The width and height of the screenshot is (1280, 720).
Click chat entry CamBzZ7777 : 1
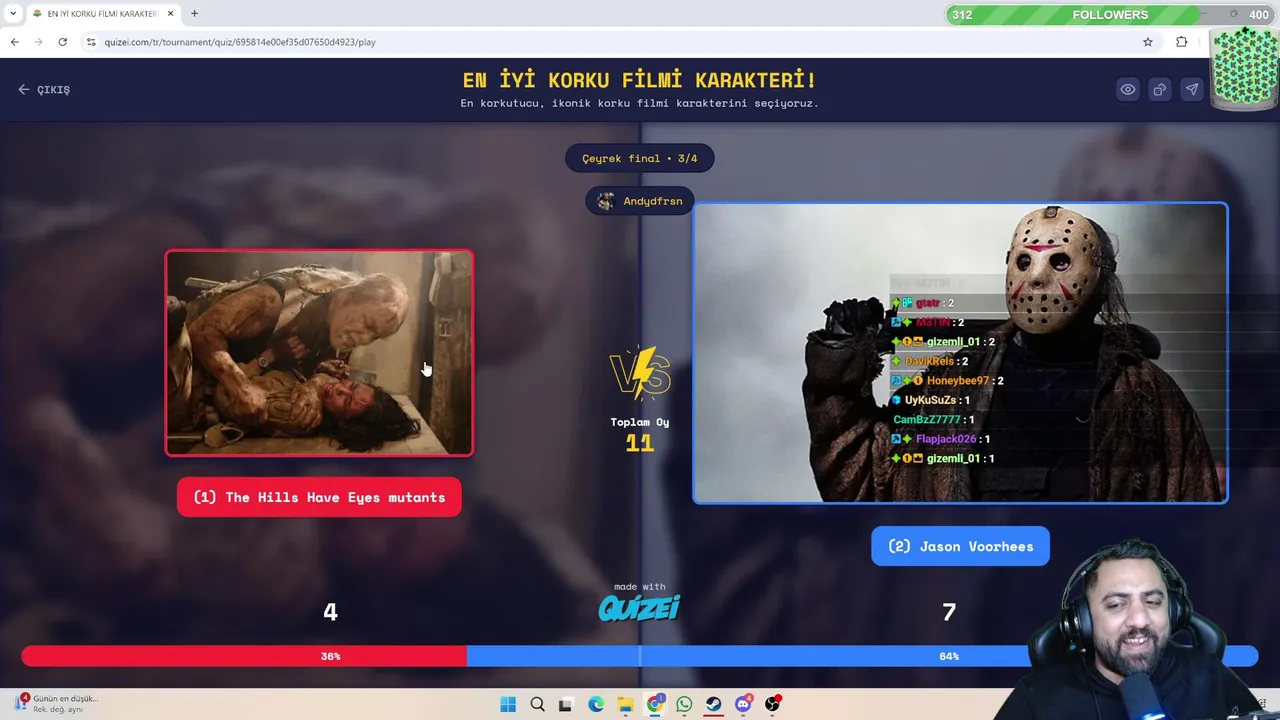(x=933, y=419)
